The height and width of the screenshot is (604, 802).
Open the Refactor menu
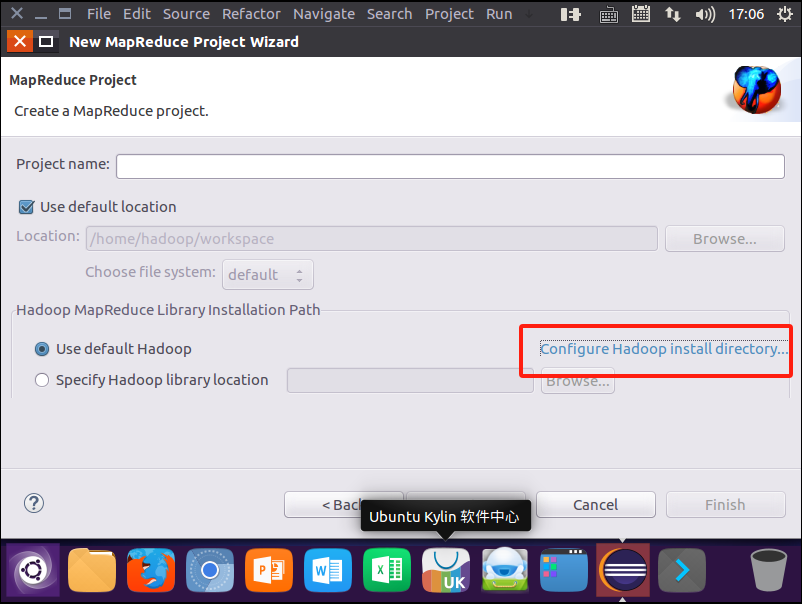[251, 13]
